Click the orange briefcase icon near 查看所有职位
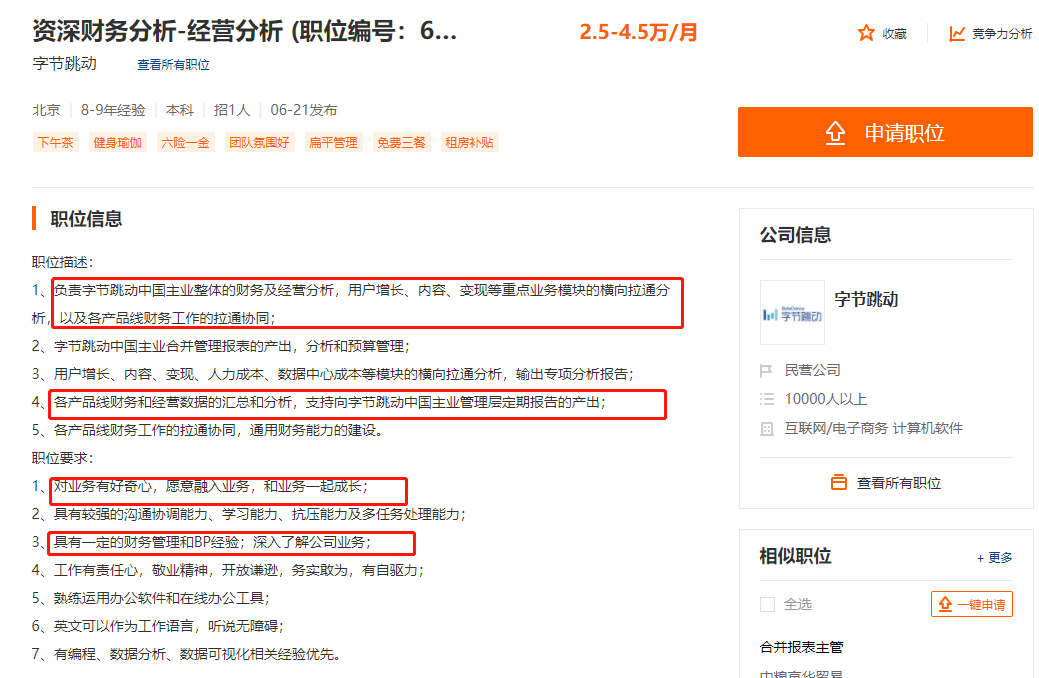1039x678 pixels. coord(839,482)
